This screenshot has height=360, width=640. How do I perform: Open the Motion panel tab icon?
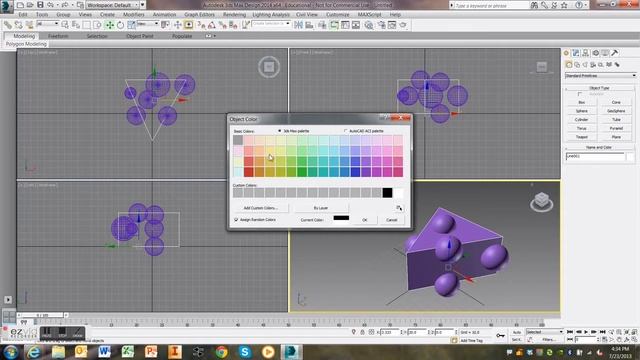[596, 53]
